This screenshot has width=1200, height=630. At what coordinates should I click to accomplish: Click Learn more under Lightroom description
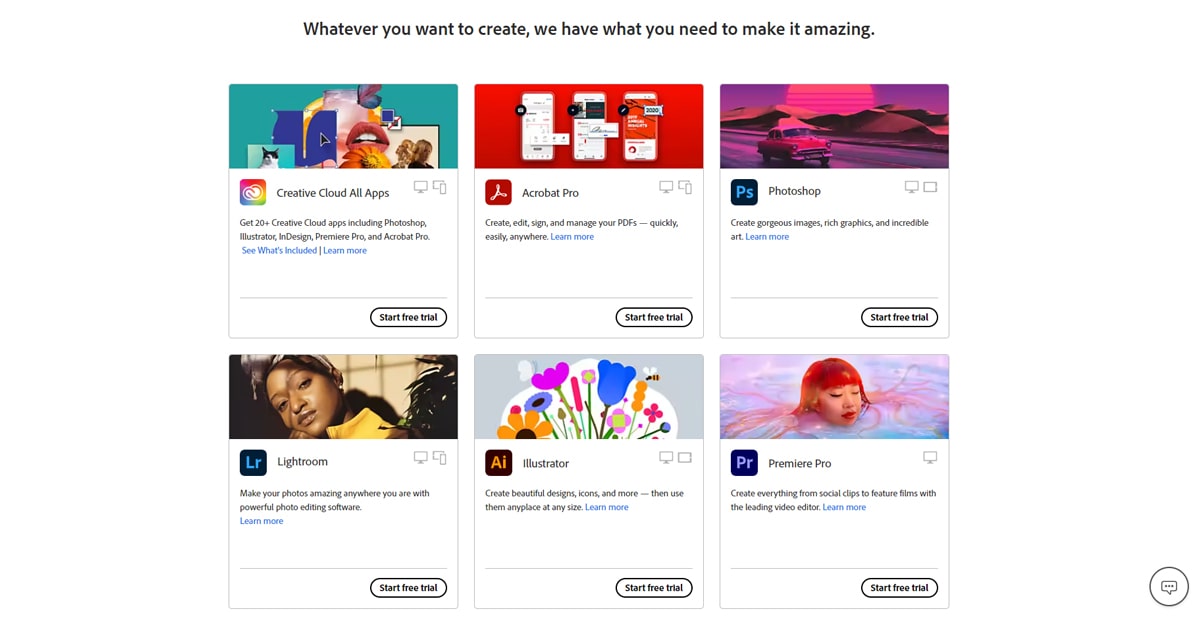tap(261, 521)
